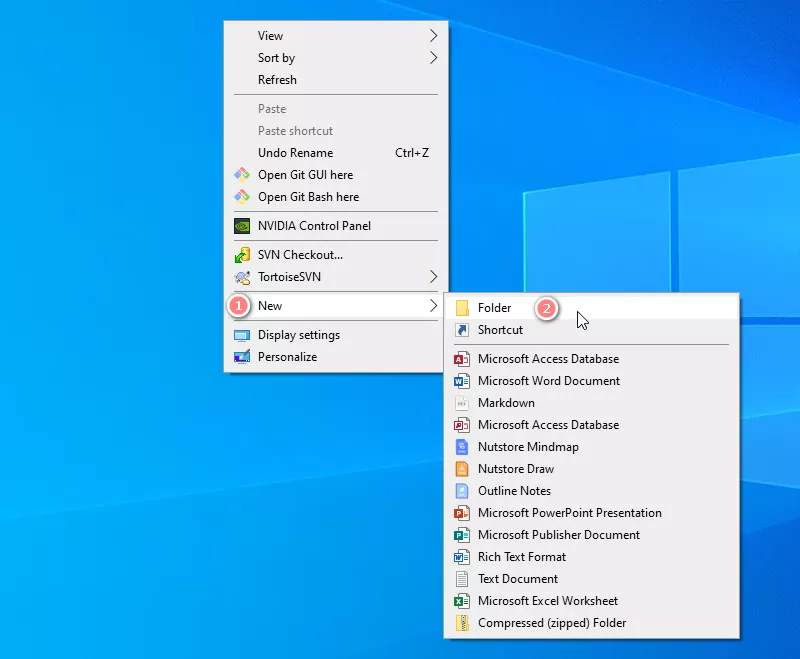Click the Text Document page icon
Screen dimensions: 800x659
tap(462, 579)
